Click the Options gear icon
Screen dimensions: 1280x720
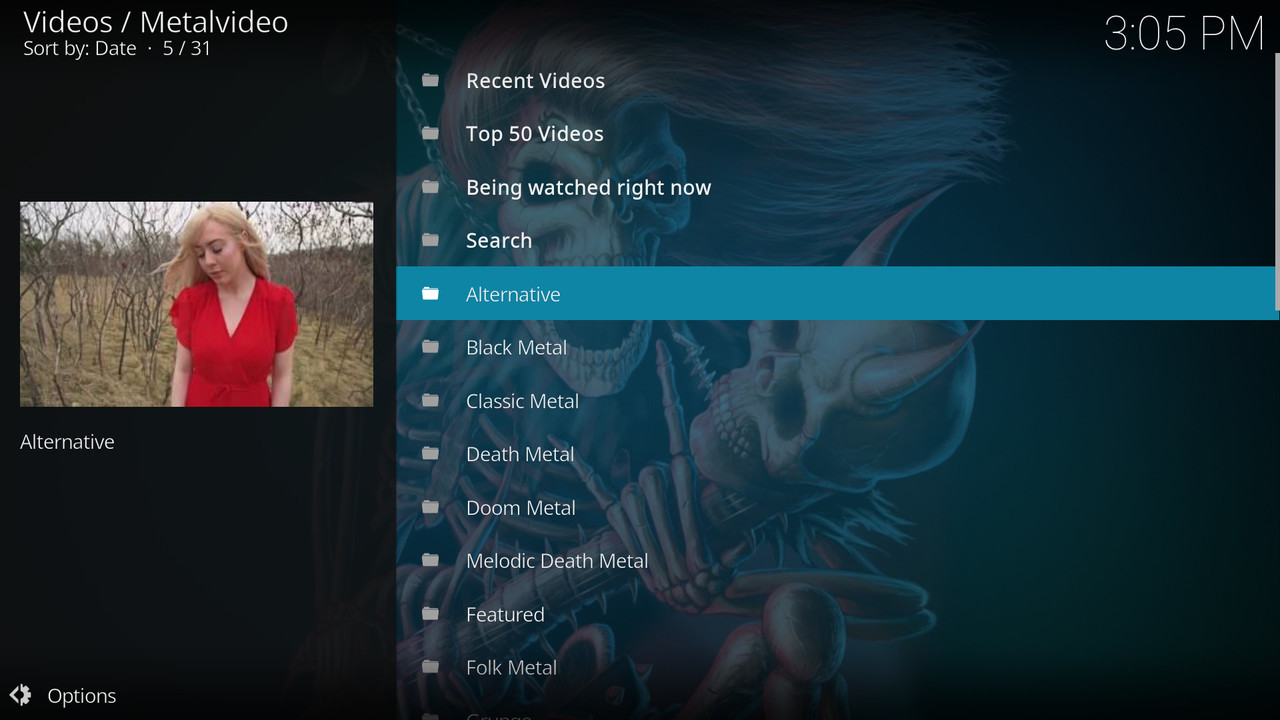(x=21, y=695)
